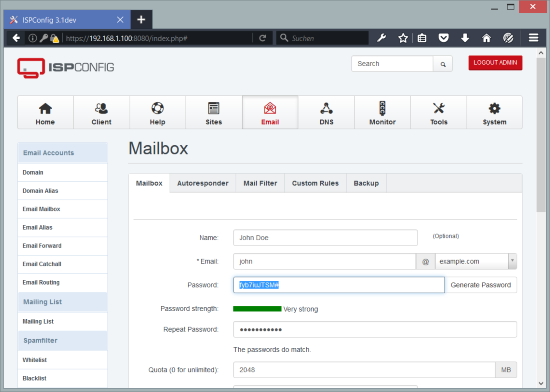
Task: Open Email Routing in the sidebar
Action: pos(62,283)
